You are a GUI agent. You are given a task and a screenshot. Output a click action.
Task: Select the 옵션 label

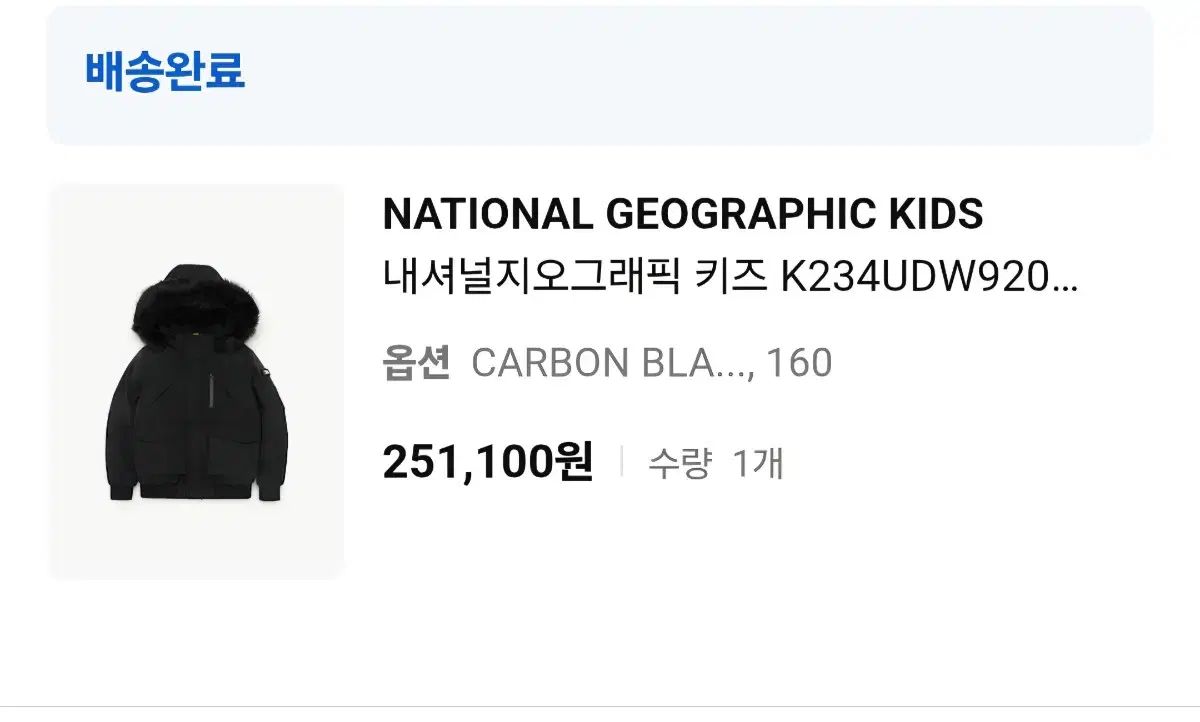coord(416,363)
